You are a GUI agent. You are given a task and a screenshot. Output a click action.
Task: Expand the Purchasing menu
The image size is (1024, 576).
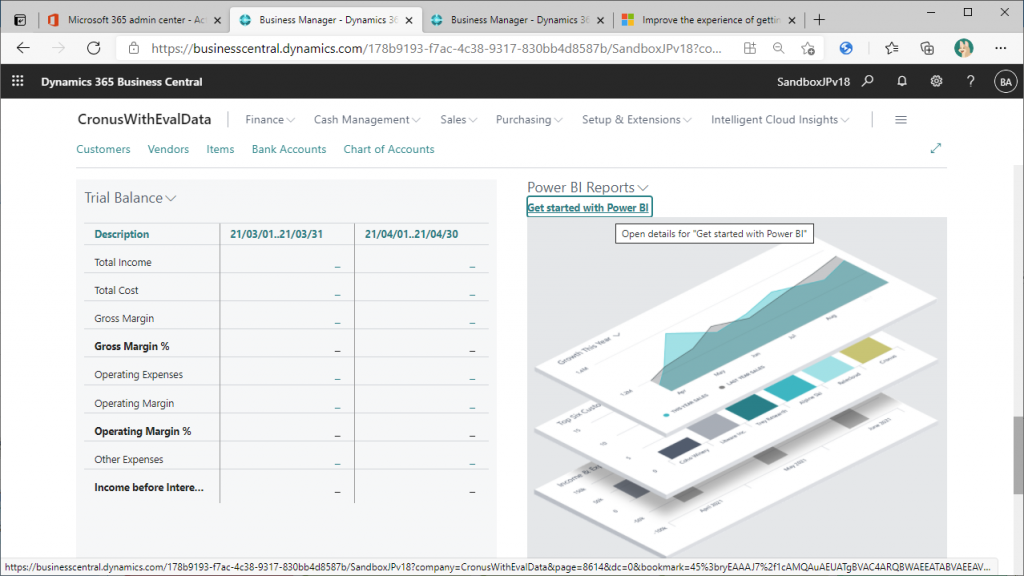click(x=529, y=120)
